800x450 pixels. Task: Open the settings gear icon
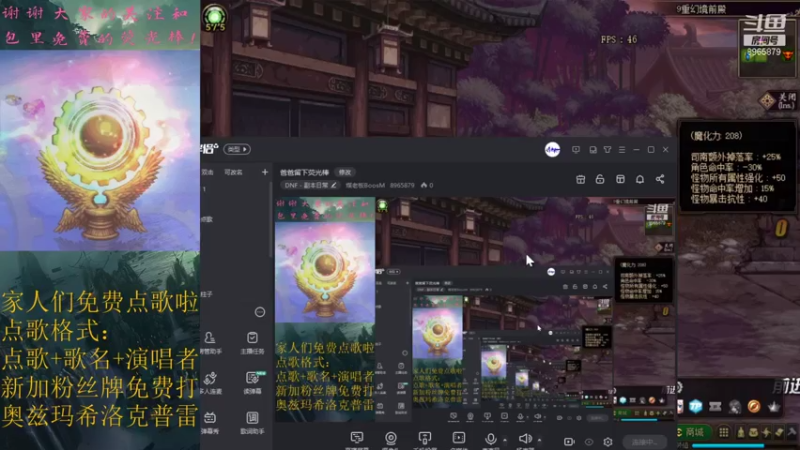pyautogui.click(x=608, y=442)
